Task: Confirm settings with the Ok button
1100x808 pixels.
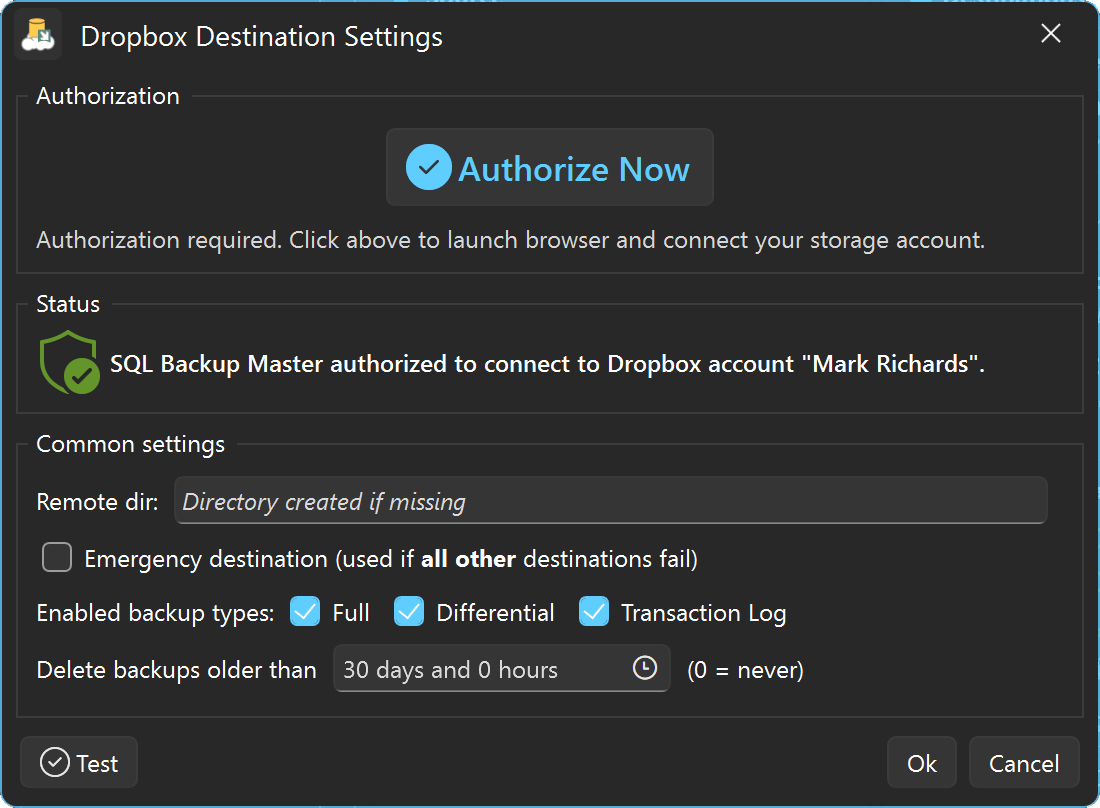Action: [921, 762]
